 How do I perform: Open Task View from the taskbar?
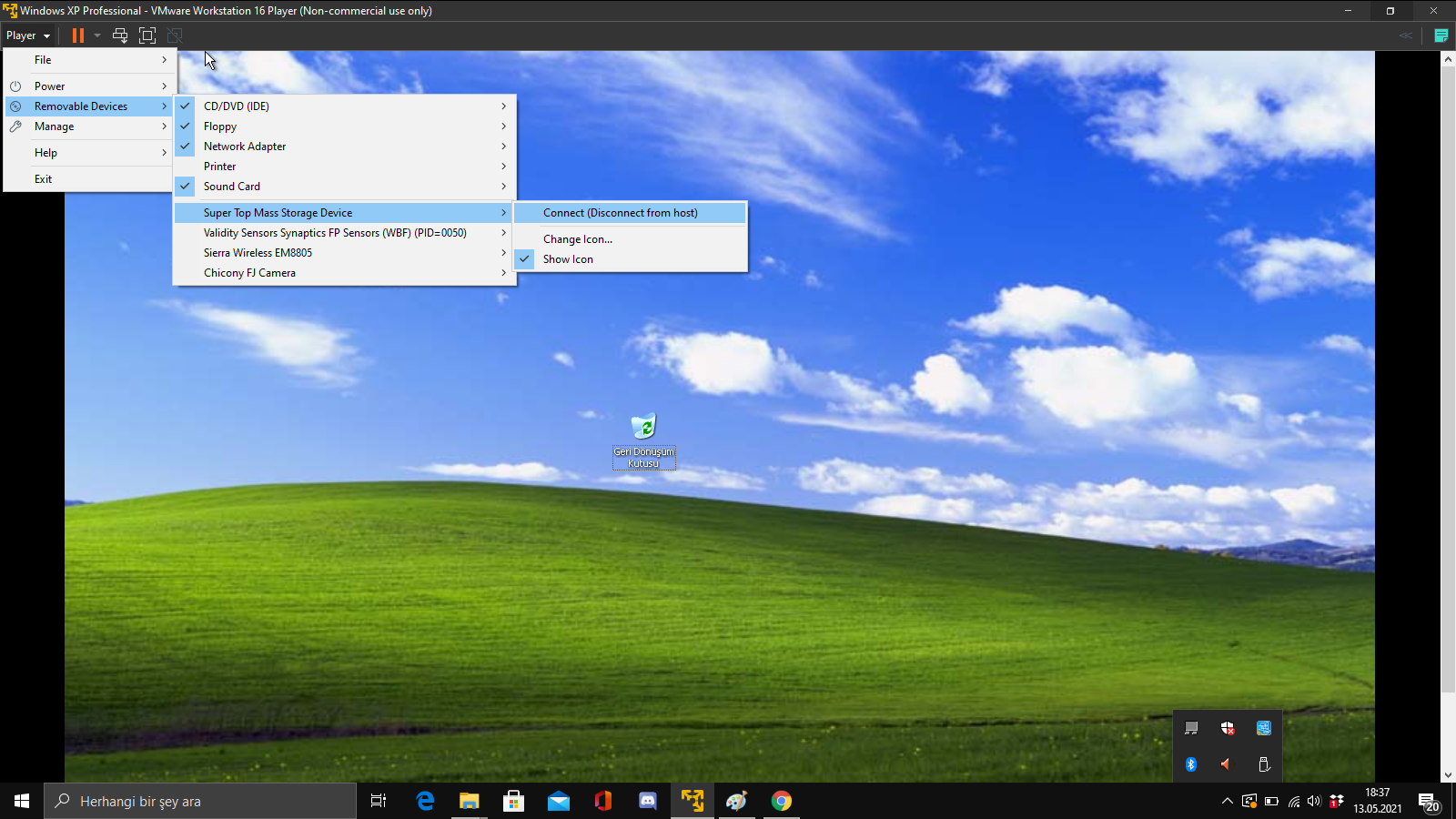point(379,801)
